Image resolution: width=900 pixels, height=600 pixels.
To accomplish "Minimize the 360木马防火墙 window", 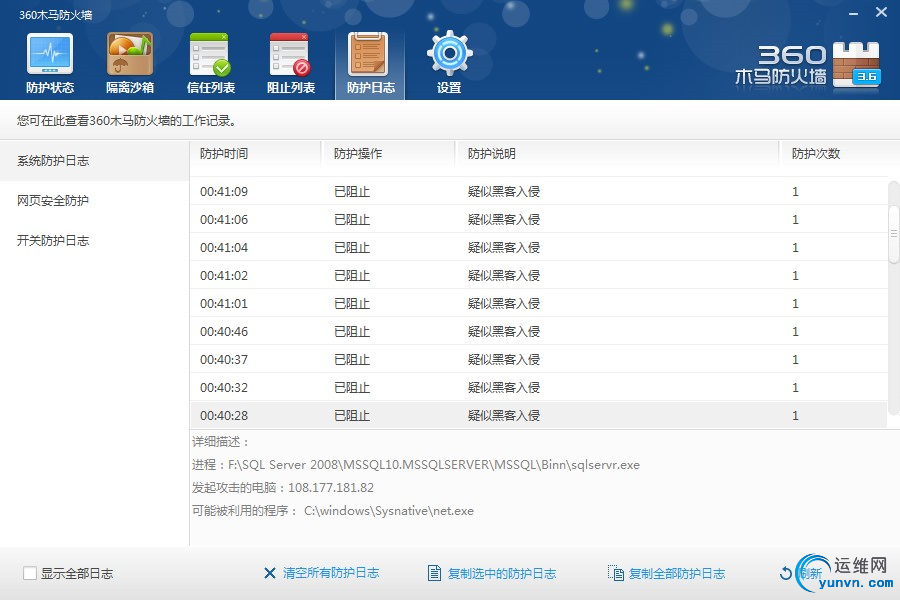I will (854, 13).
